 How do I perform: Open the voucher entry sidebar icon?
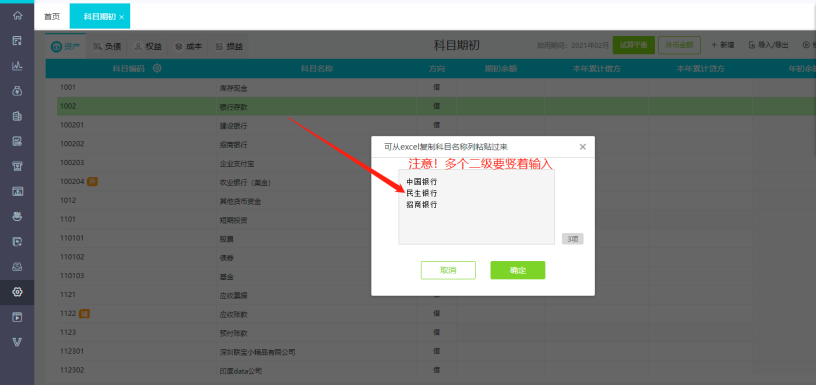[x=17, y=41]
